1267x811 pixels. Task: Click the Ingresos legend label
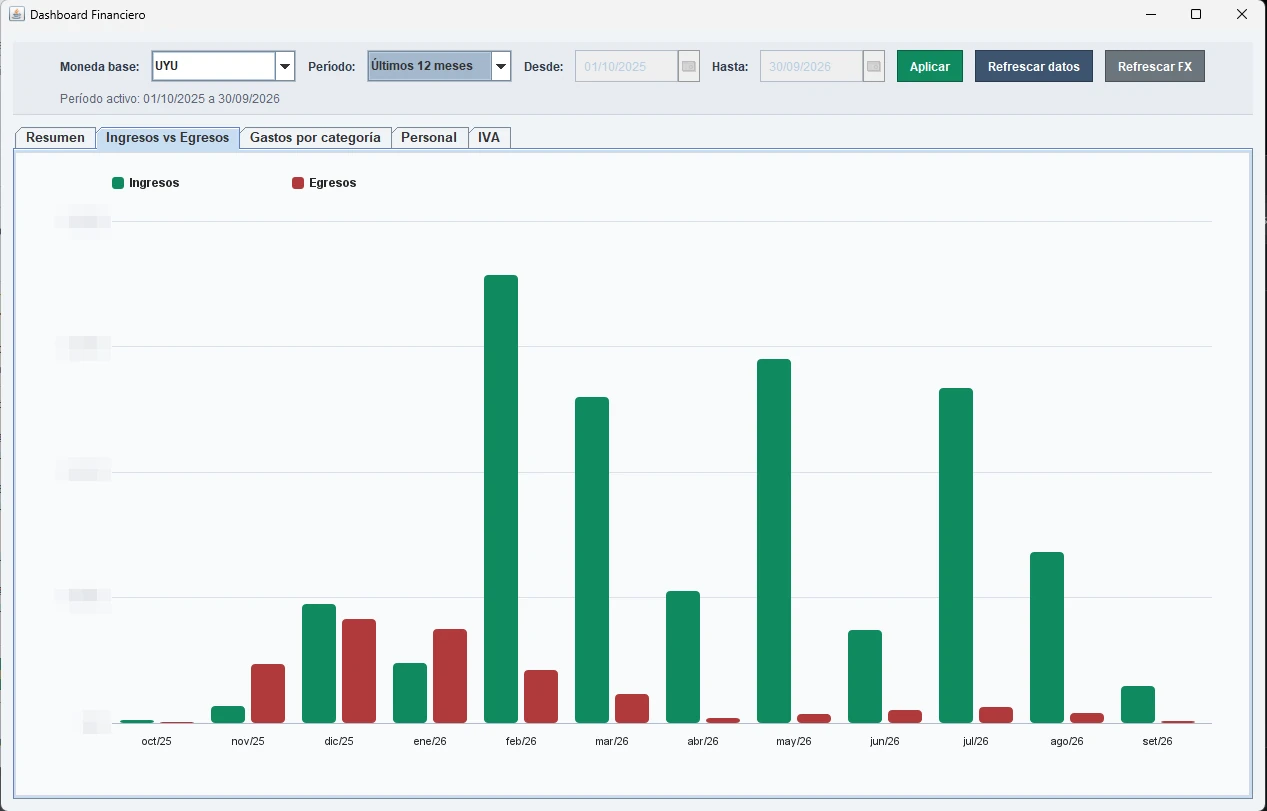click(x=154, y=183)
